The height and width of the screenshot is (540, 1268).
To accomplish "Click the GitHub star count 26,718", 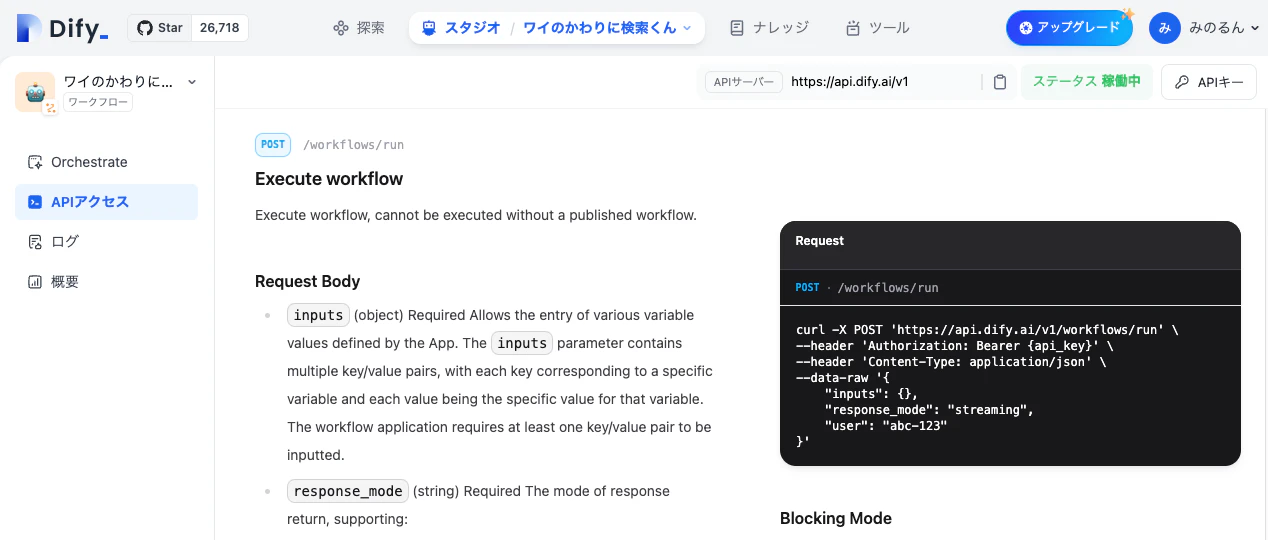I will pyautogui.click(x=220, y=28).
